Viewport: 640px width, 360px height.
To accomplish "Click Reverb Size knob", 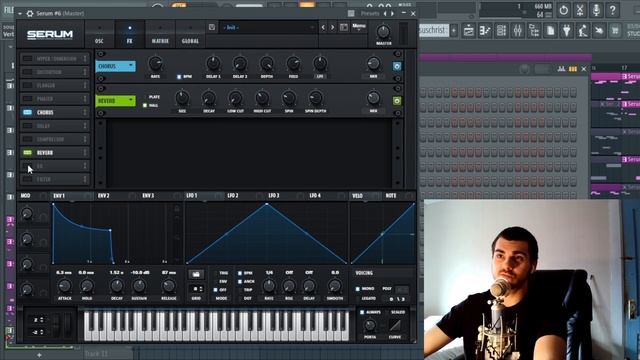I will point(182,98).
